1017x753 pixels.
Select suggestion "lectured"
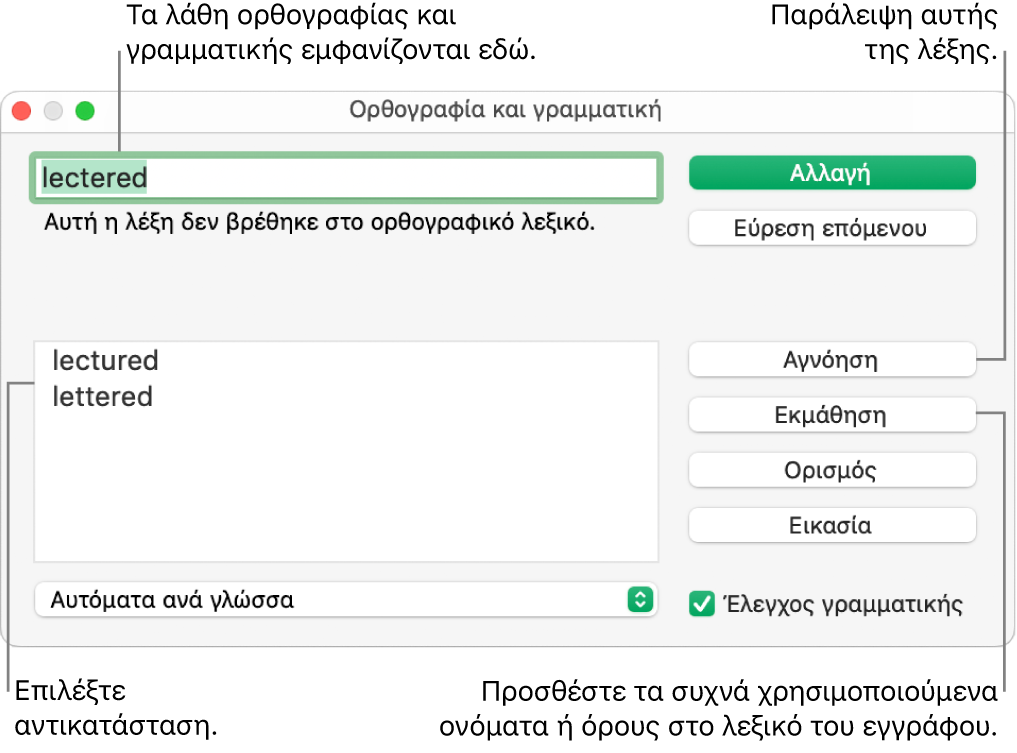coord(105,361)
